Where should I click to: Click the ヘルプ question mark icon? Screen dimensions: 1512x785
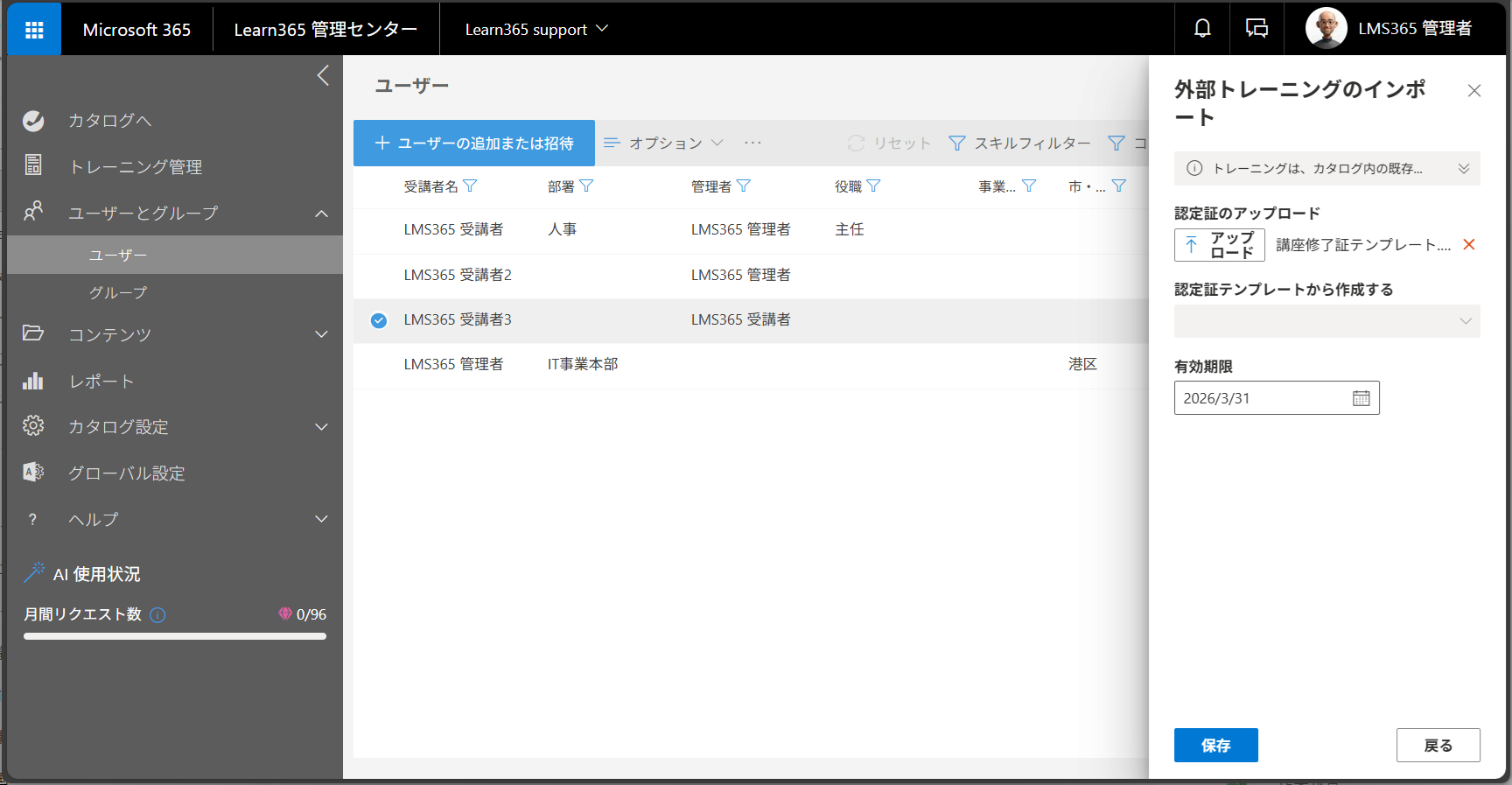(x=33, y=519)
